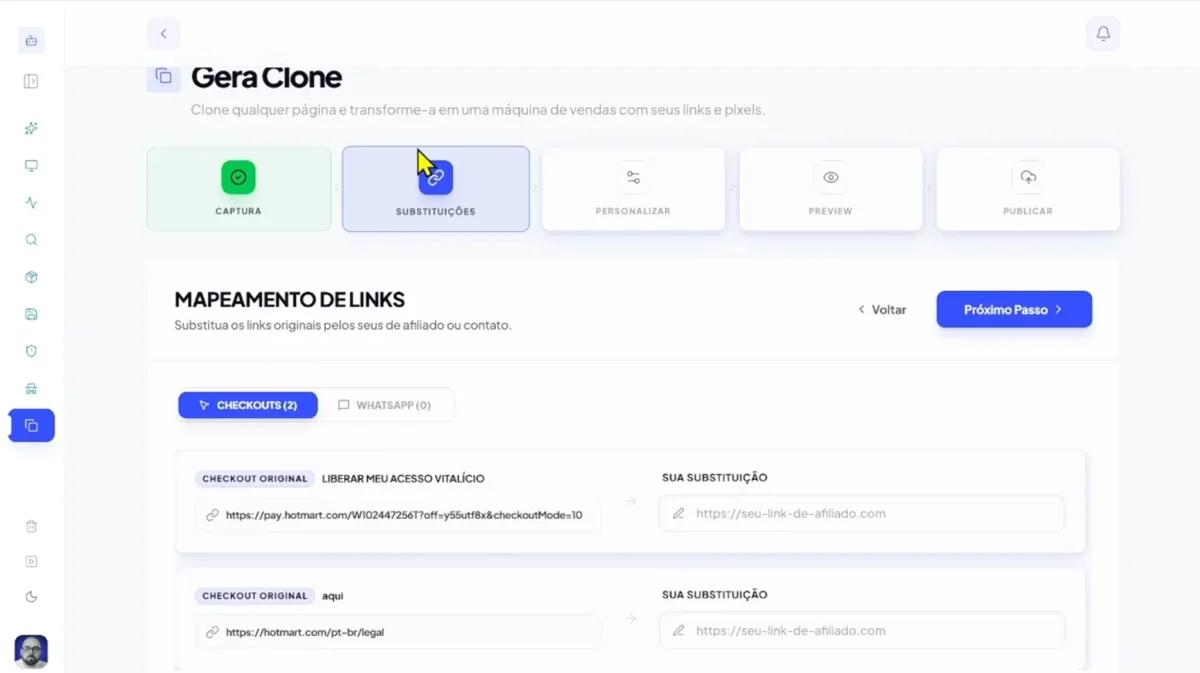Open the shield security section from sidebar
Viewport: 1200px width, 673px height.
[31, 351]
